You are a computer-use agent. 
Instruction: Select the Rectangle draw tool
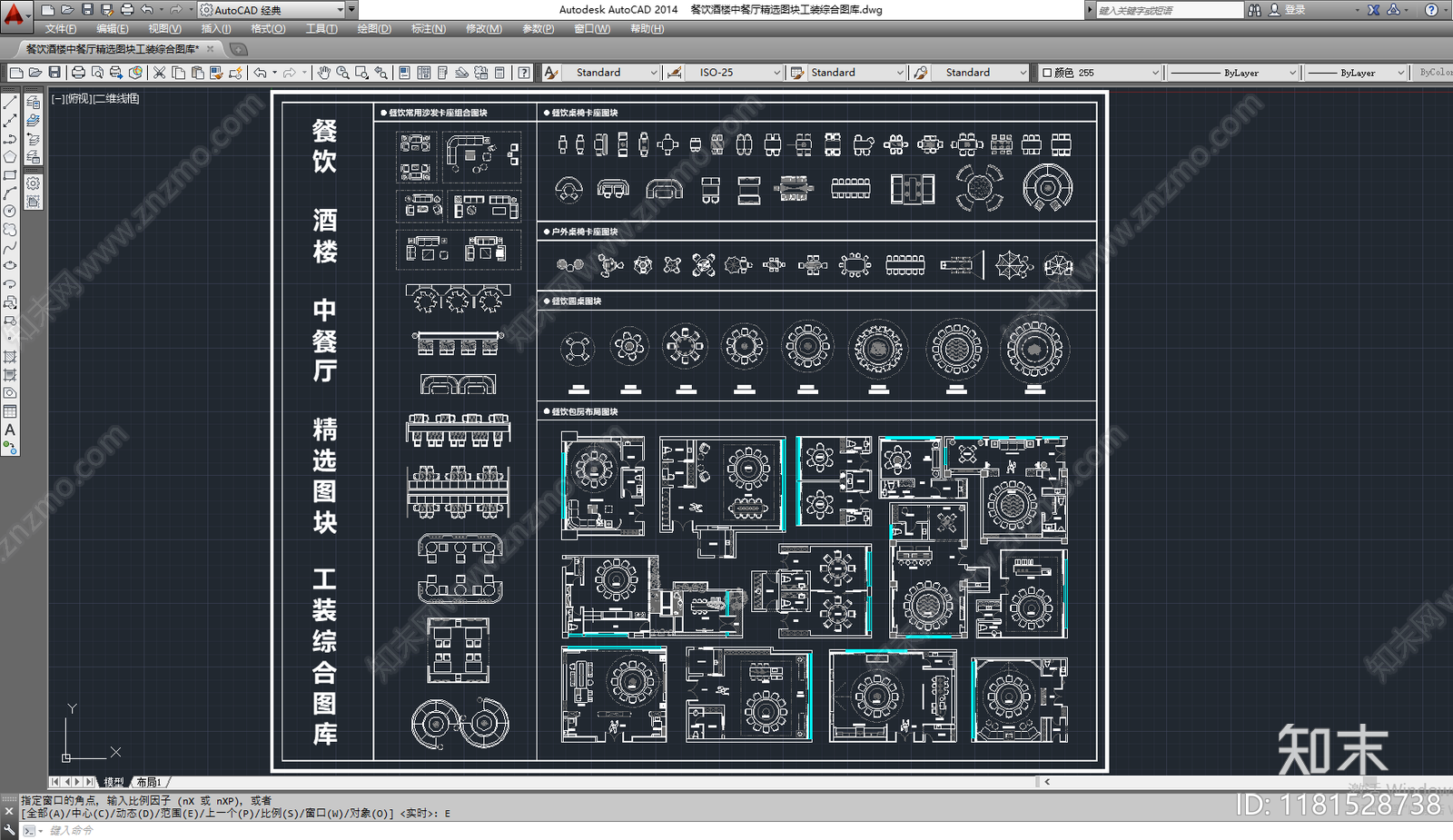click(x=10, y=175)
